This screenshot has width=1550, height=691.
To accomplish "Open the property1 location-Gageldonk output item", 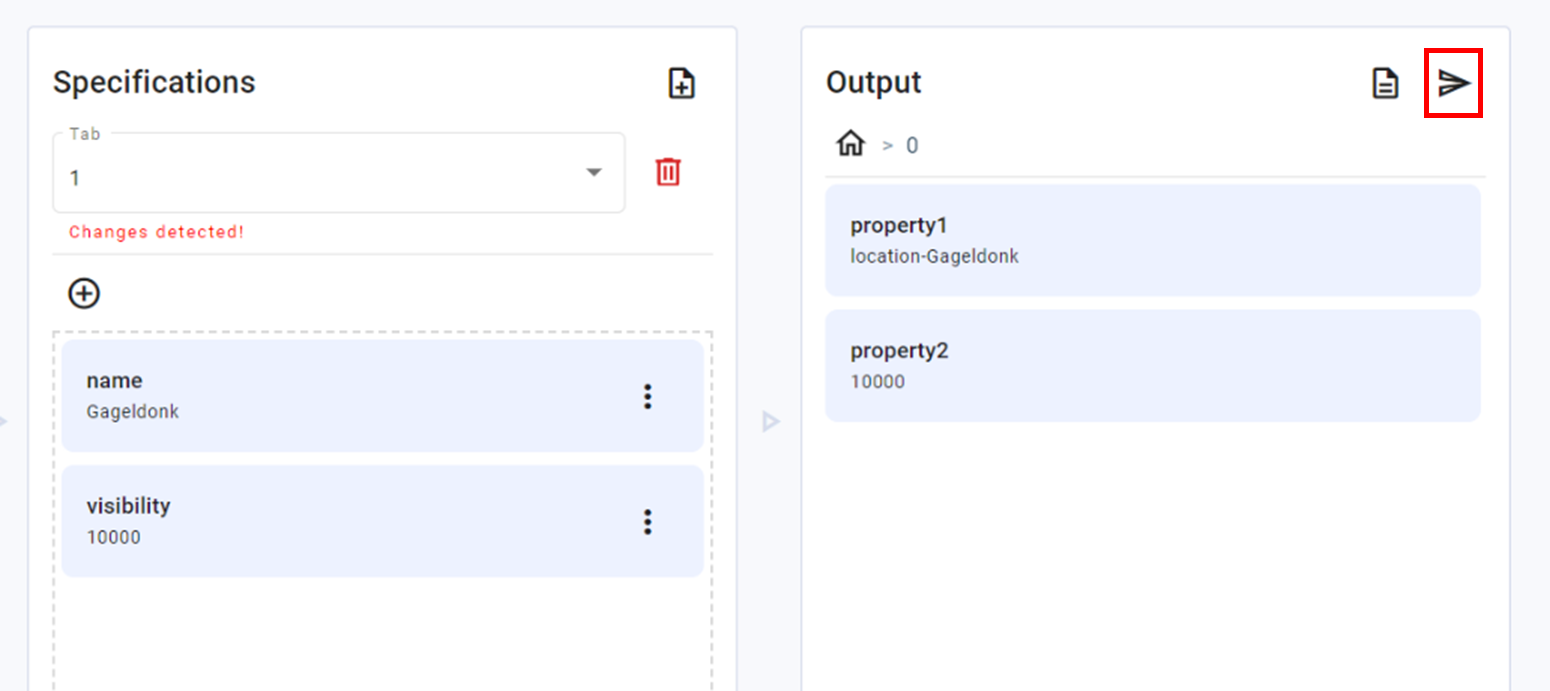I will click(1152, 240).
